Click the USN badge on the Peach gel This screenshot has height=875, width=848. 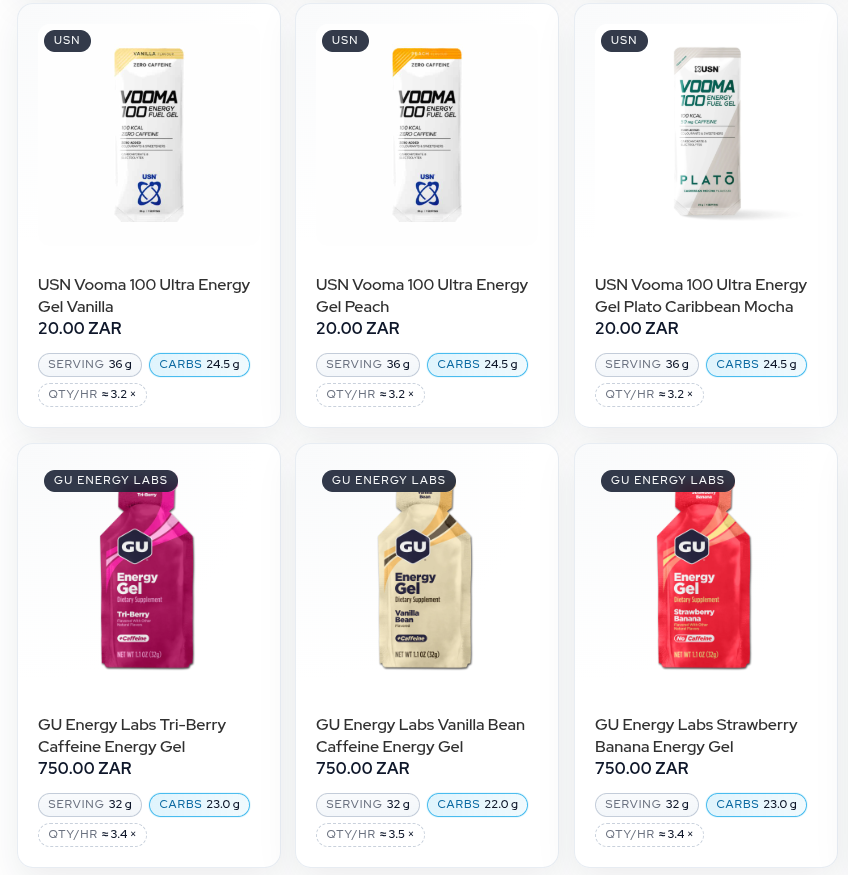tap(345, 40)
